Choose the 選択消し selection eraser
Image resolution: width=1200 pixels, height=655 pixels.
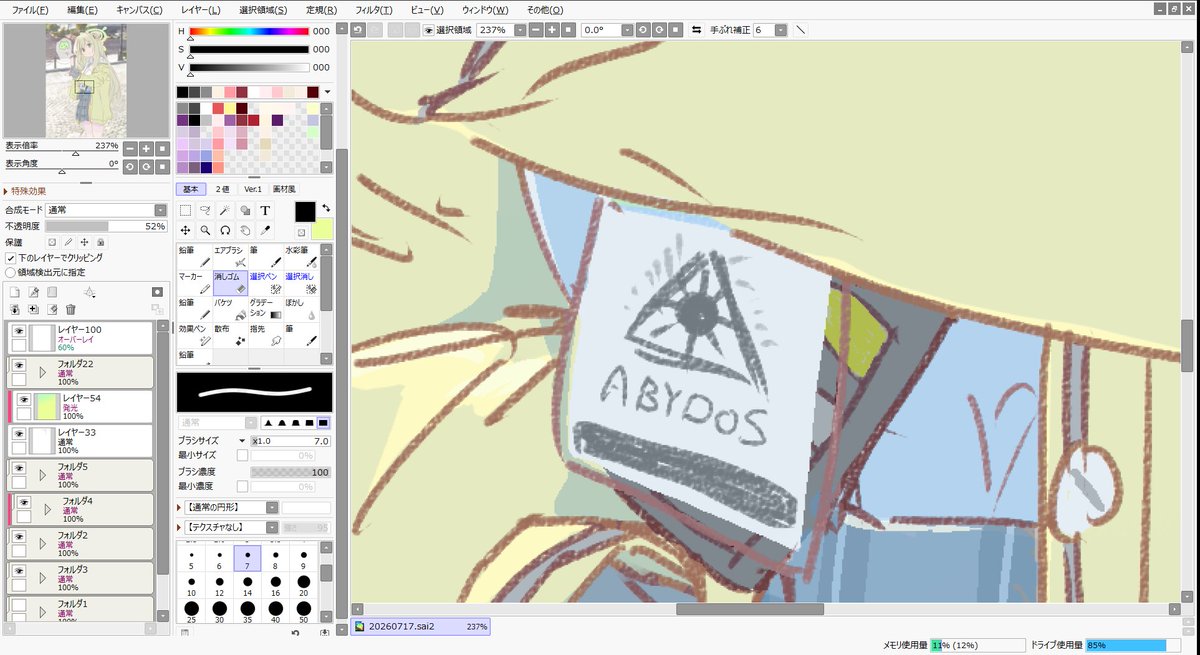point(301,282)
